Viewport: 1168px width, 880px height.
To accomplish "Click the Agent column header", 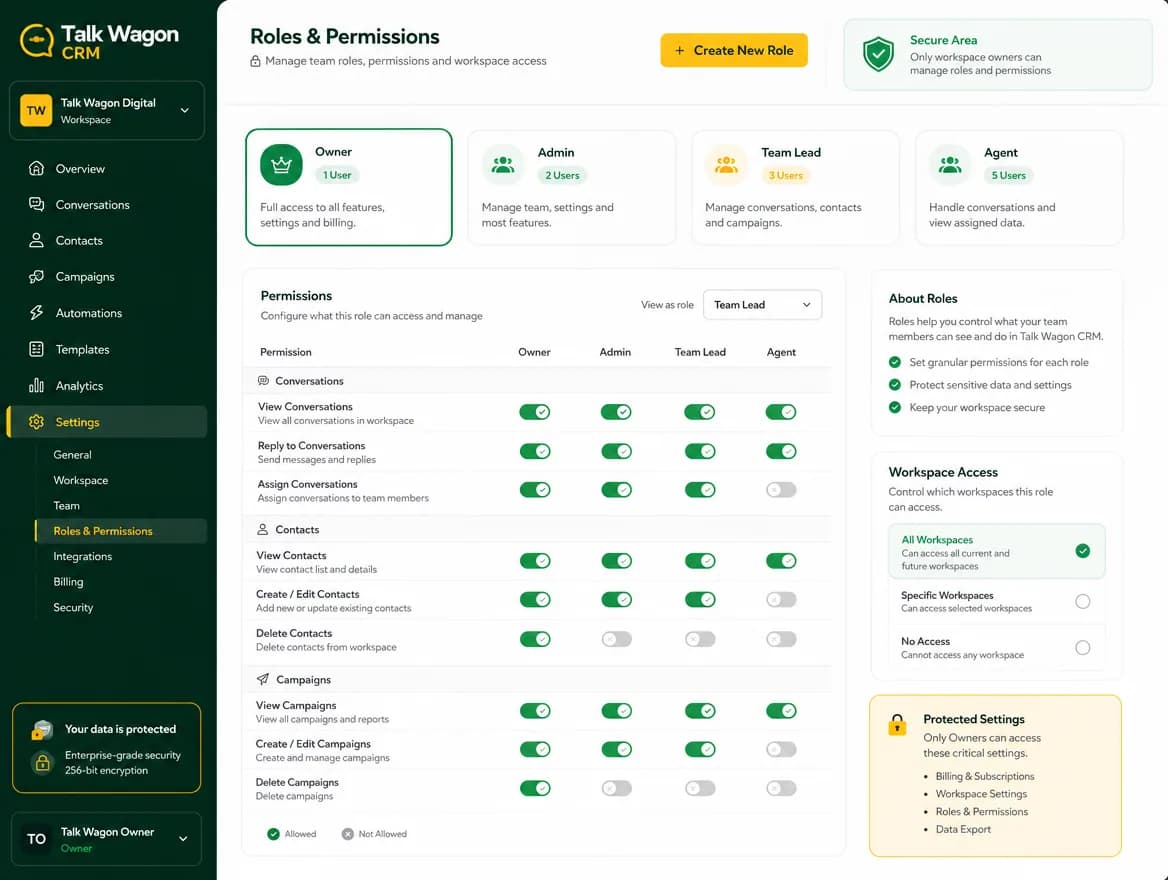I will click(x=781, y=352).
